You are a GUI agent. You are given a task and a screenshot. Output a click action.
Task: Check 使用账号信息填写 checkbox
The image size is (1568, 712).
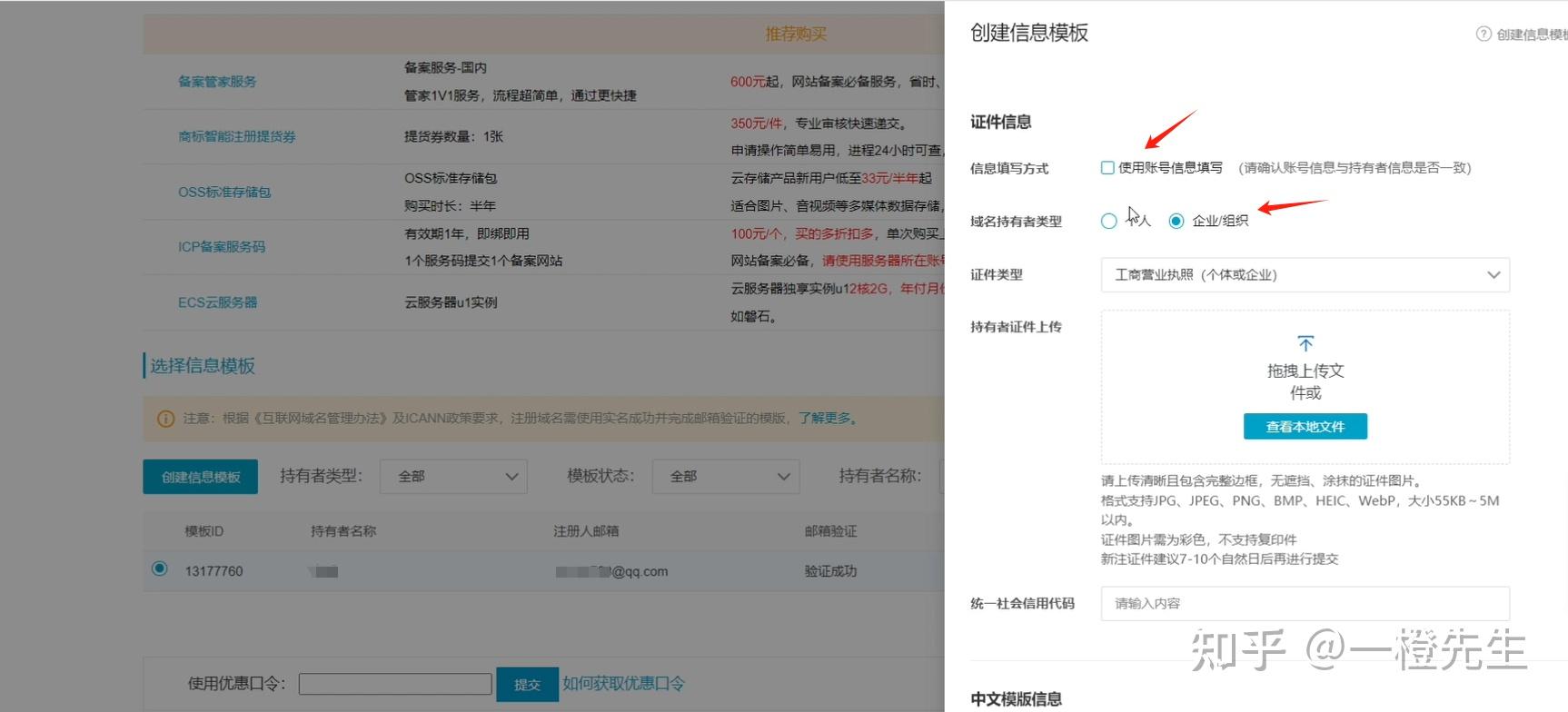1107,167
